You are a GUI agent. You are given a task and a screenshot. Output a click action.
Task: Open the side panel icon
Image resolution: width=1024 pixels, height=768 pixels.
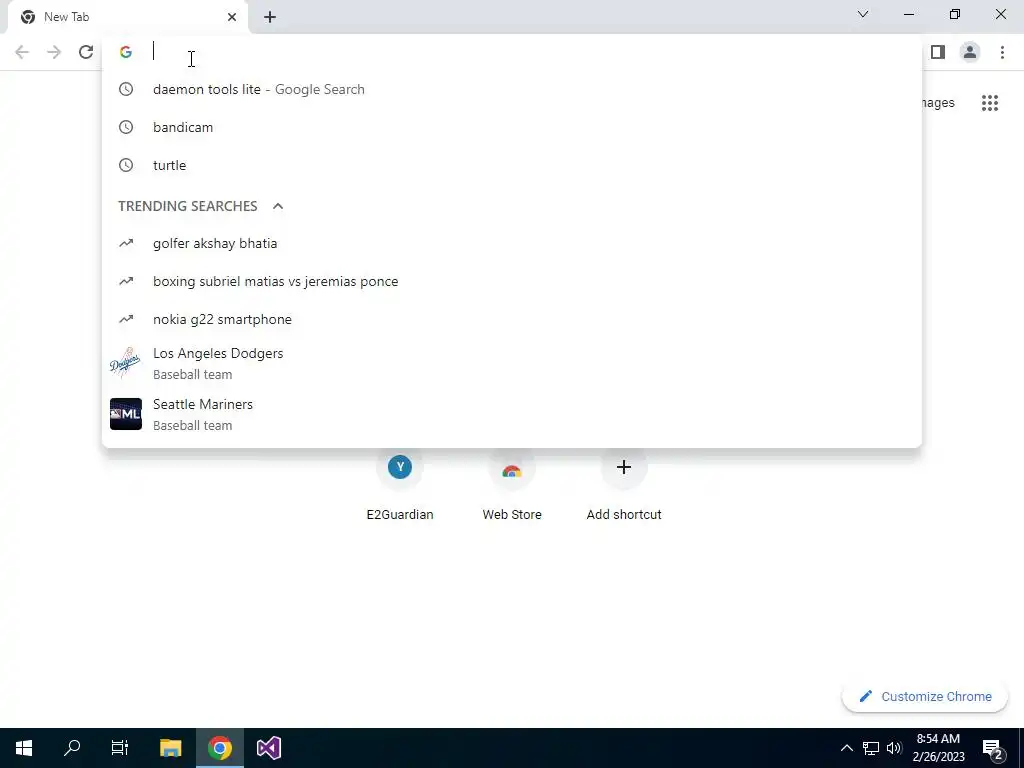(938, 52)
